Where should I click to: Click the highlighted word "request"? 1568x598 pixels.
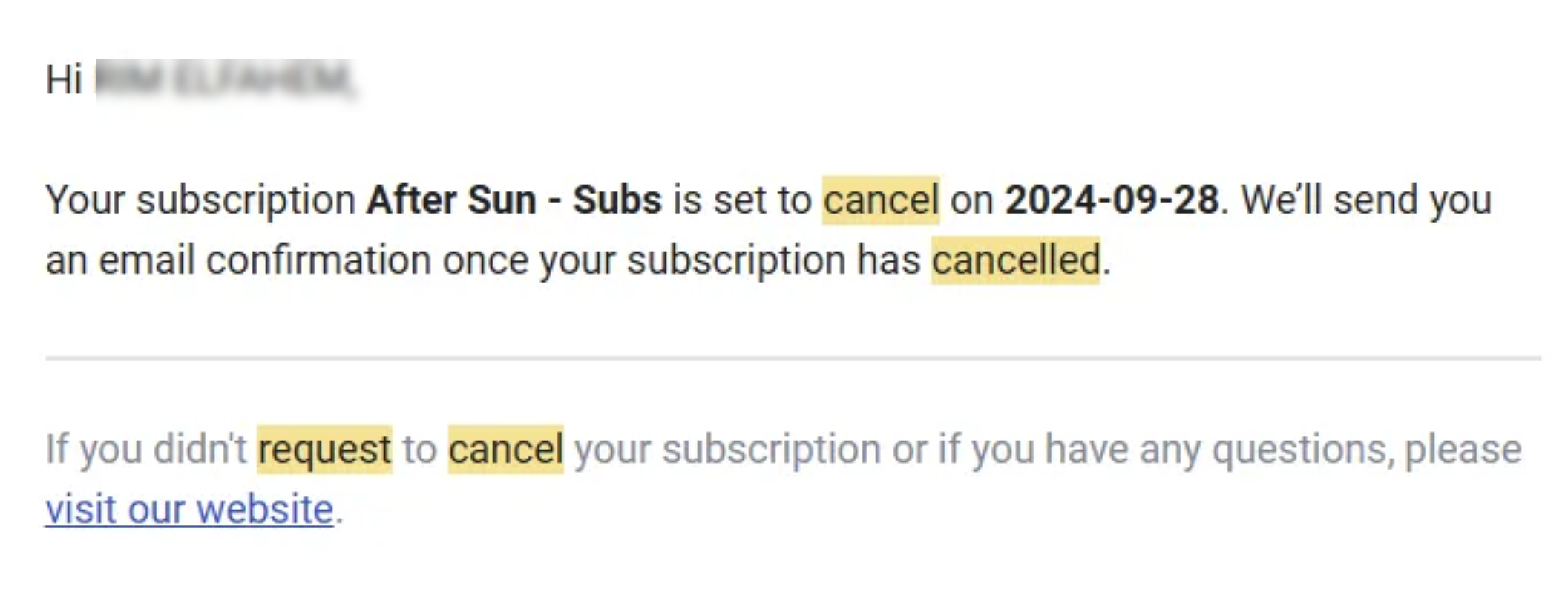coord(324,450)
